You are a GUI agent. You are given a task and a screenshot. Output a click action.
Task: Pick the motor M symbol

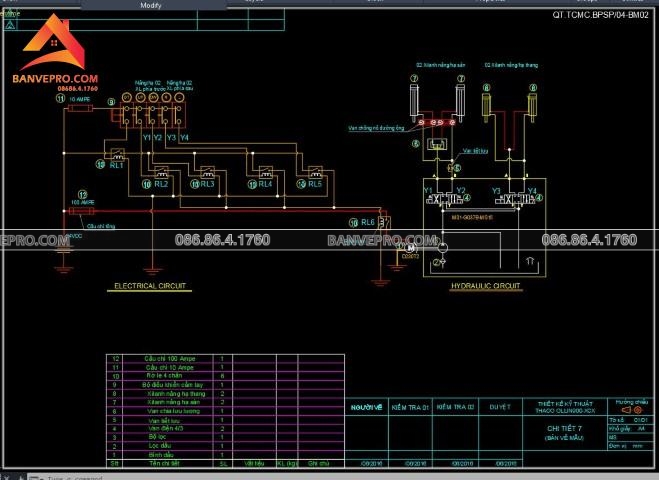click(x=411, y=248)
